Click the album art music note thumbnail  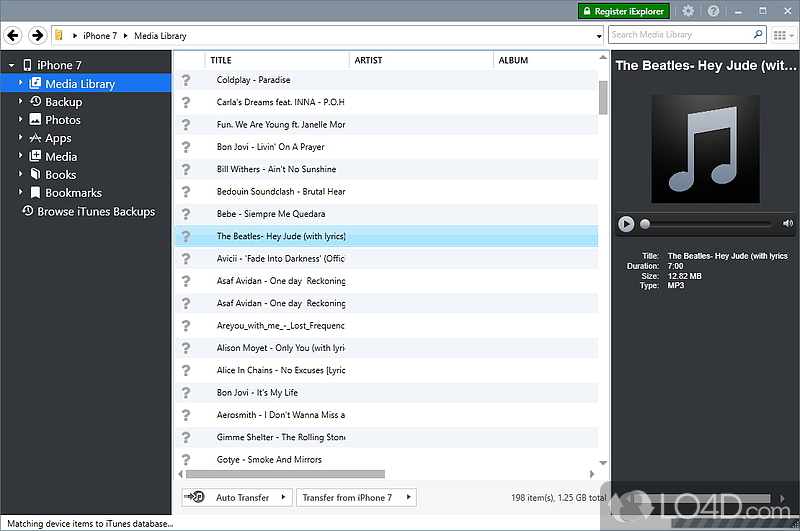[x=704, y=144]
